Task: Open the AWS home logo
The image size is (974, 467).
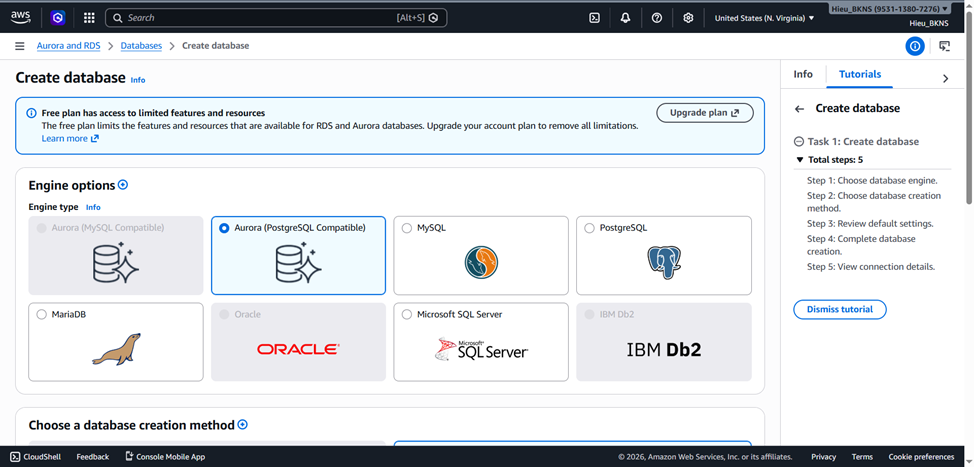Action: [20, 17]
